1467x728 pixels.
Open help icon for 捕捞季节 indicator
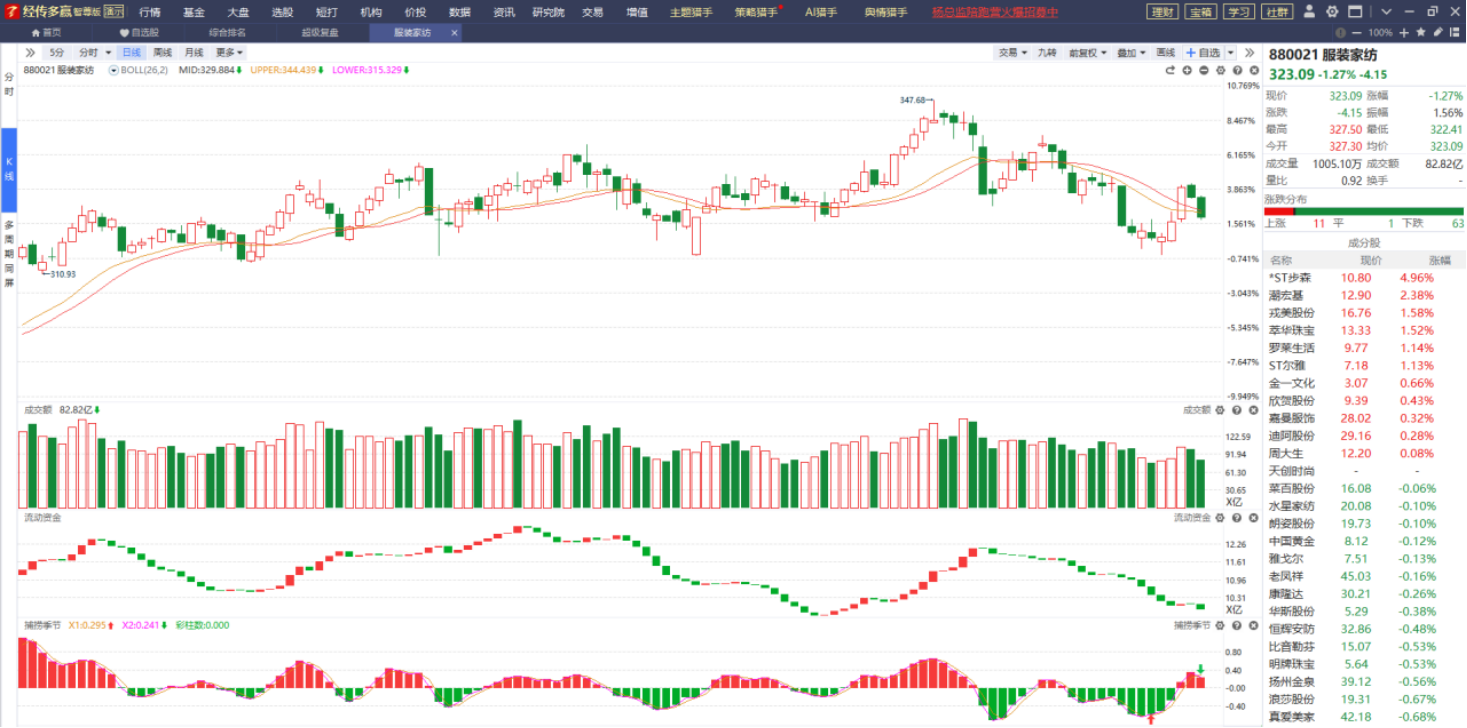(1236, 626)
